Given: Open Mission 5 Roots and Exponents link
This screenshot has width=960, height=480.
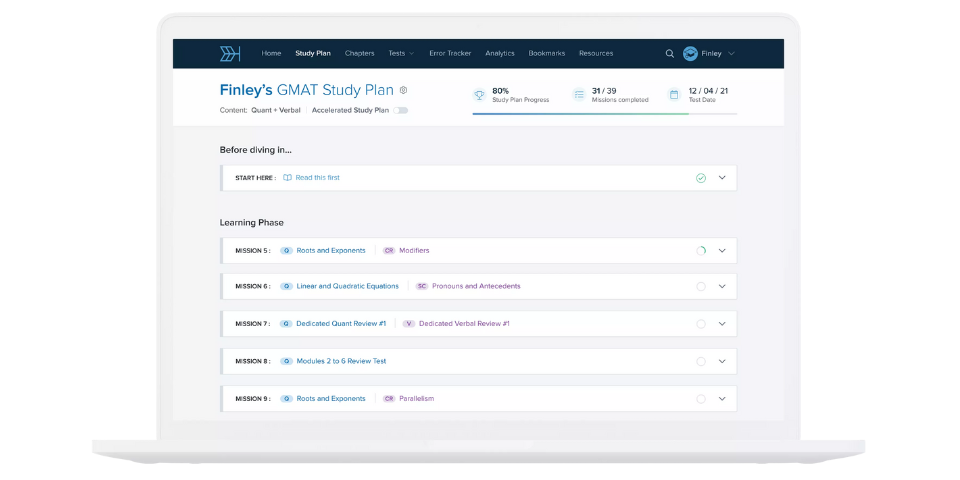Looking at the screenshot, I should point(331,250).
